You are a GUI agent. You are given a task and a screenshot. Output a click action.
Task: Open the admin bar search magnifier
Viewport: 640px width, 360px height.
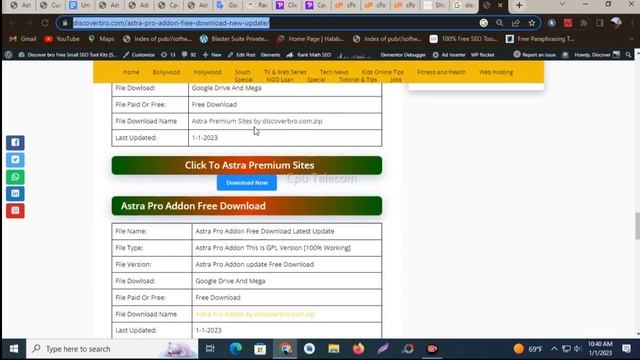(x=628, y=55)
